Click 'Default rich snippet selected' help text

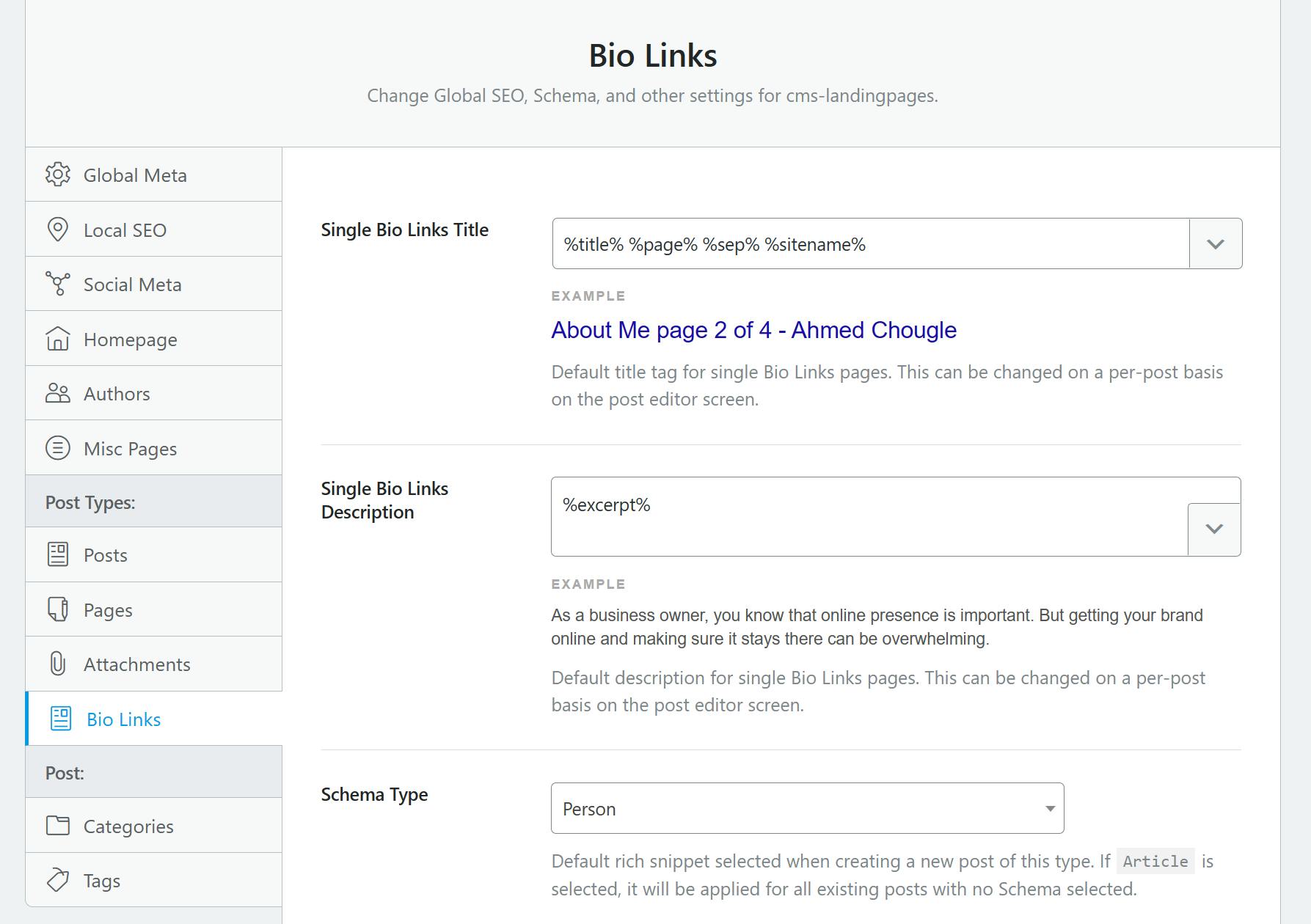point(882,875)
